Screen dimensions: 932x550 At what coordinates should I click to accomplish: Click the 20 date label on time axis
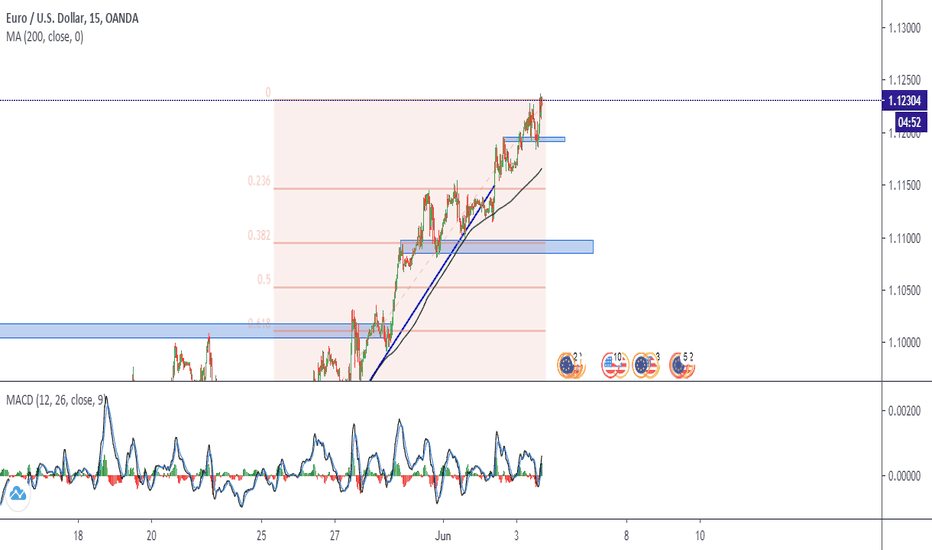pos(152,536)
